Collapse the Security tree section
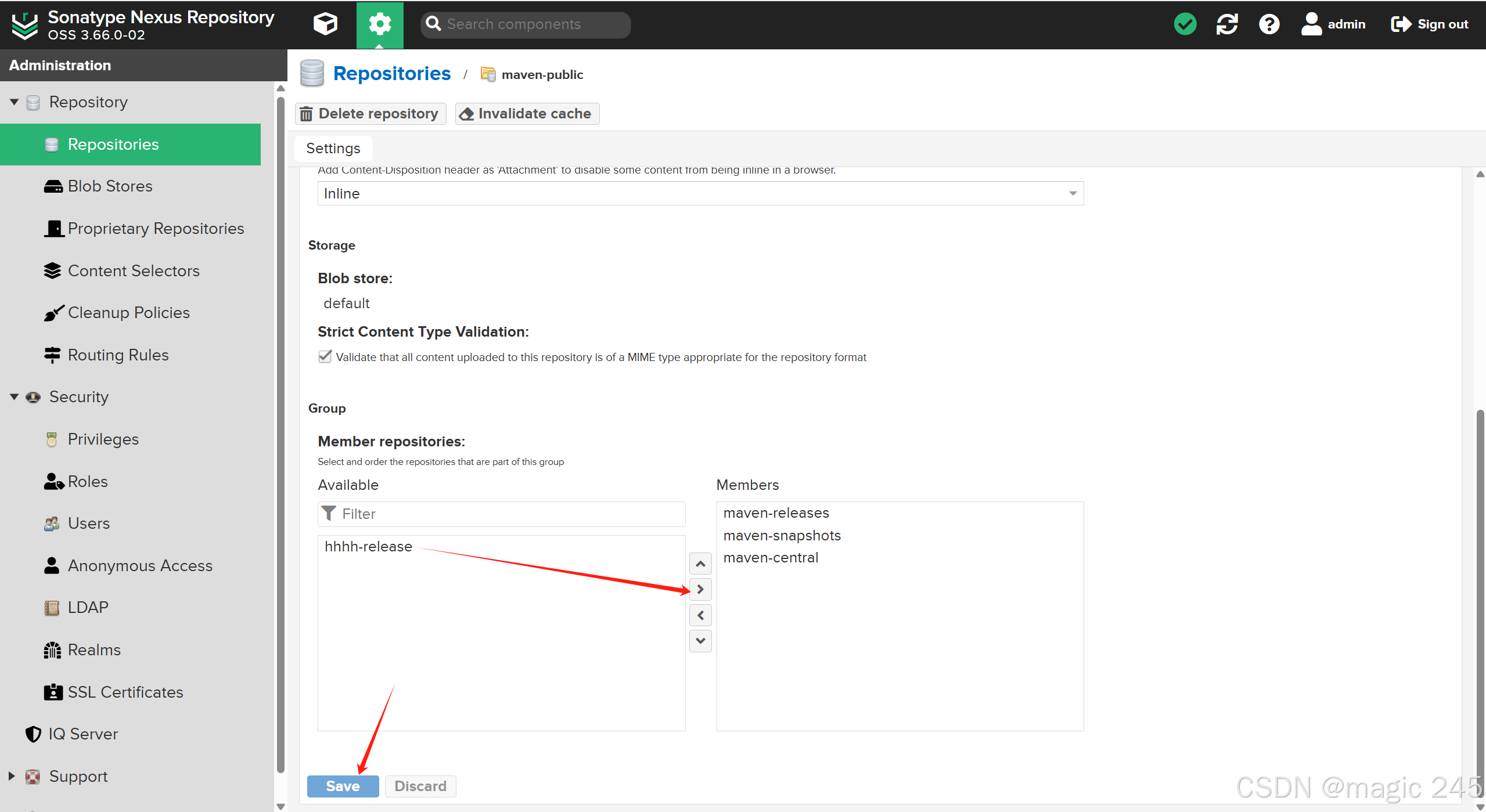 (14, 397)
